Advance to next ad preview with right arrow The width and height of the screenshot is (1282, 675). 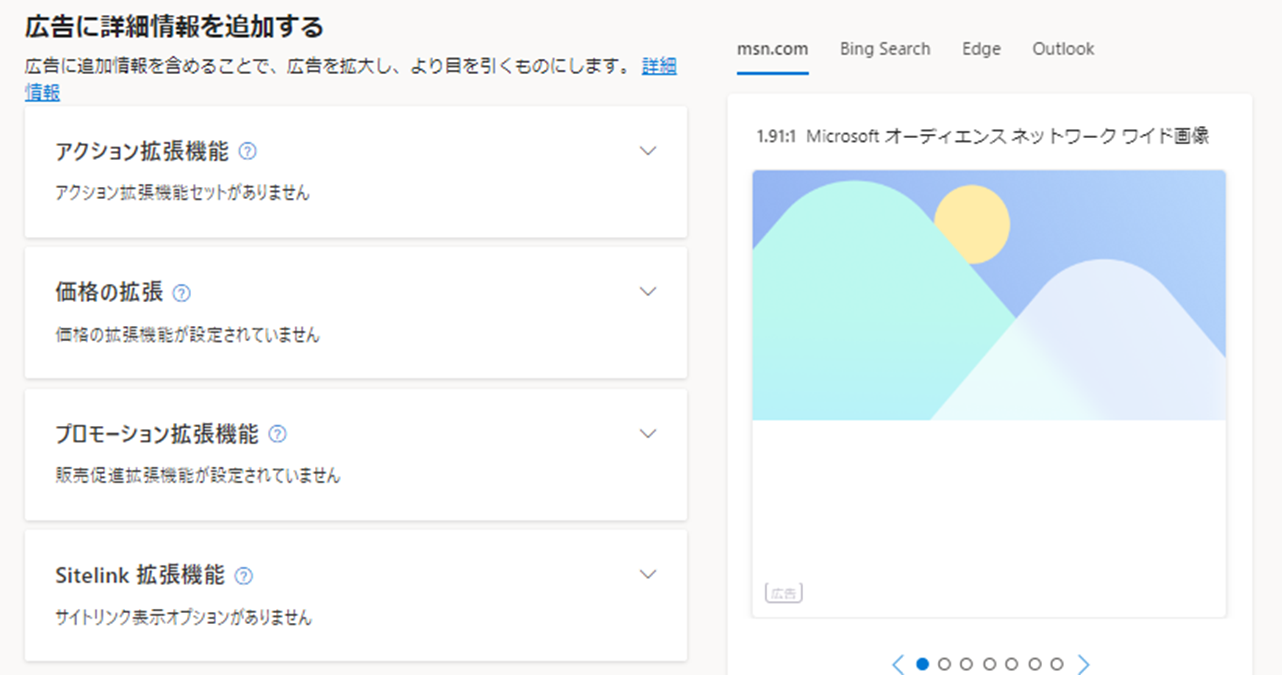(x=1084, y=664)
